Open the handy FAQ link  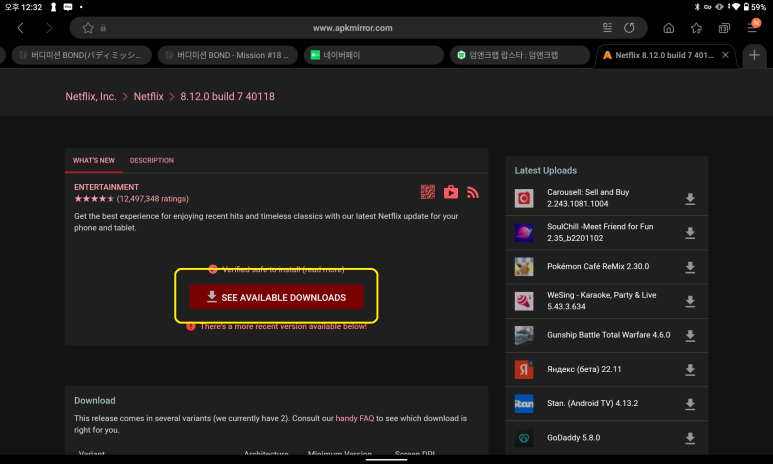[355, 418]
